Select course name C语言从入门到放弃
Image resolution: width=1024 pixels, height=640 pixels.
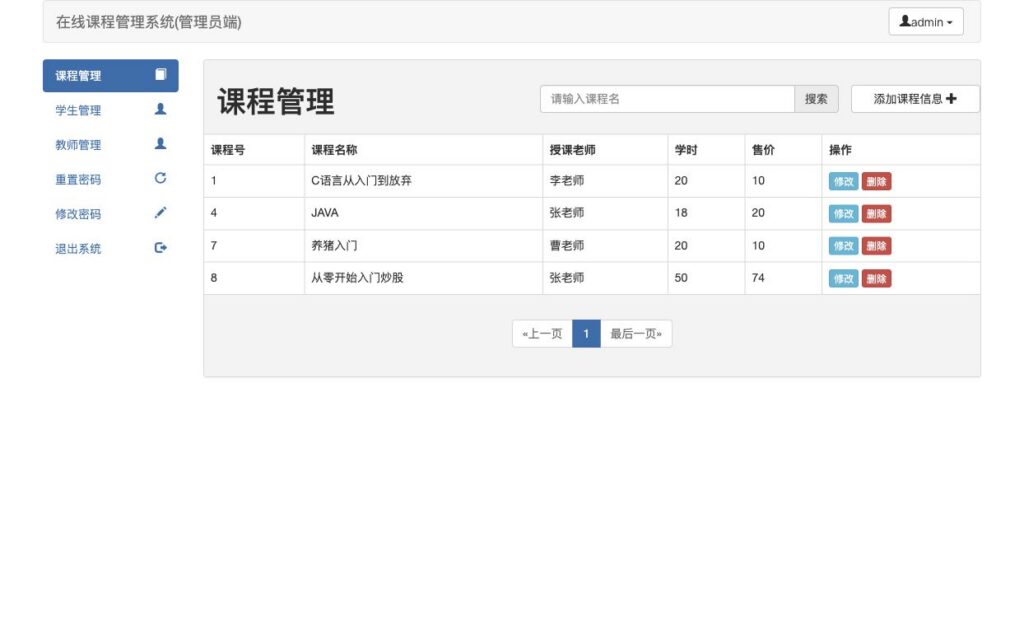point(361,181)
